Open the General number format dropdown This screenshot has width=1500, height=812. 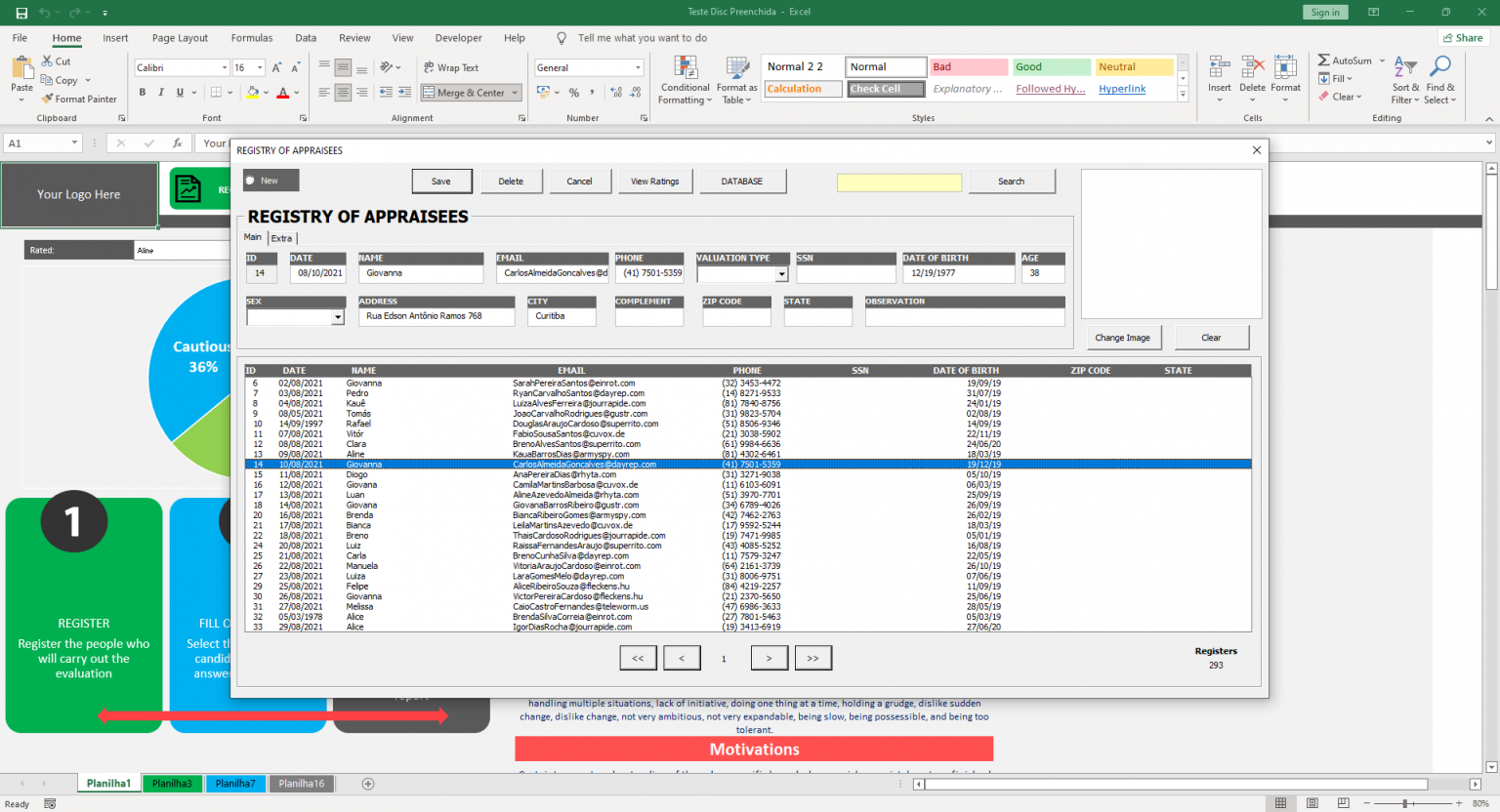640,66
